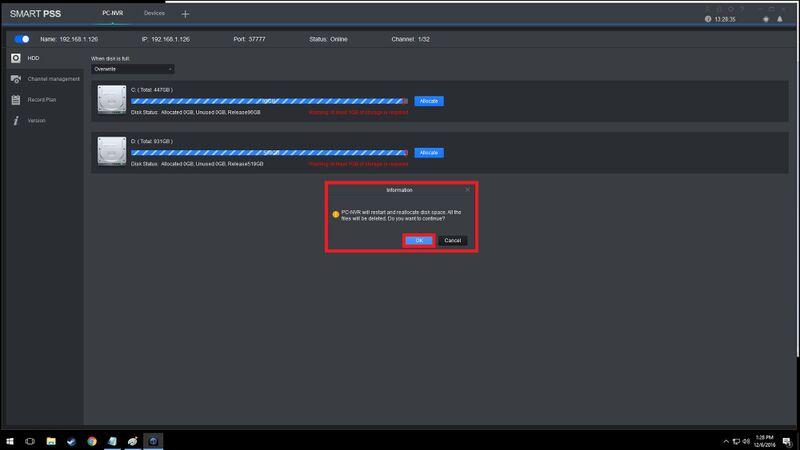Click Allocate for the D: drive
Screen dimensions: 800x450
[x=429, y=153]
